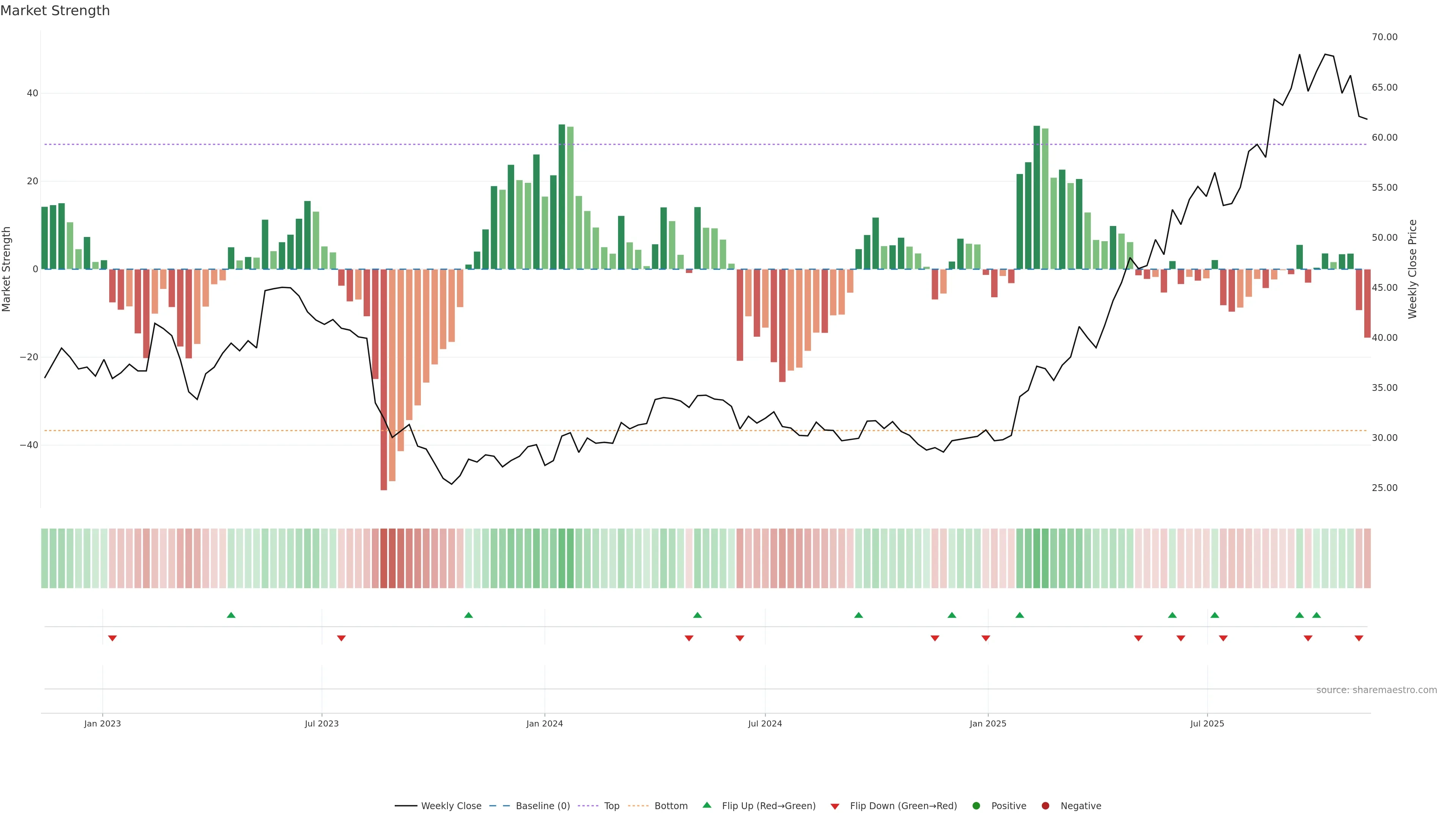The width and height of the screenshot is (1456, 819).
Task: Click the darkest red cell in heatmap strip
Action: [384, 558]
